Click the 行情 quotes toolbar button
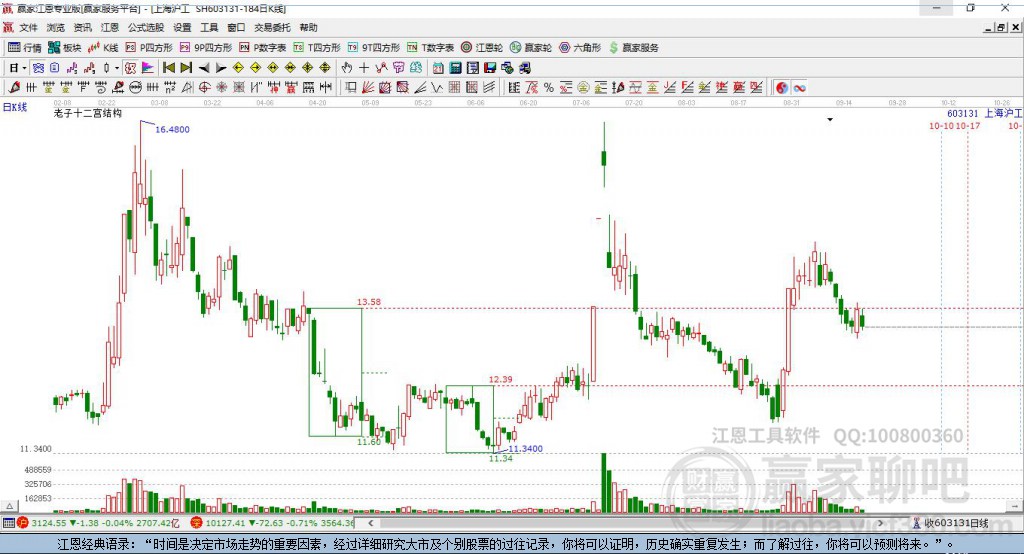This screenshot has width=1024, height=554. tap(25, 48)
